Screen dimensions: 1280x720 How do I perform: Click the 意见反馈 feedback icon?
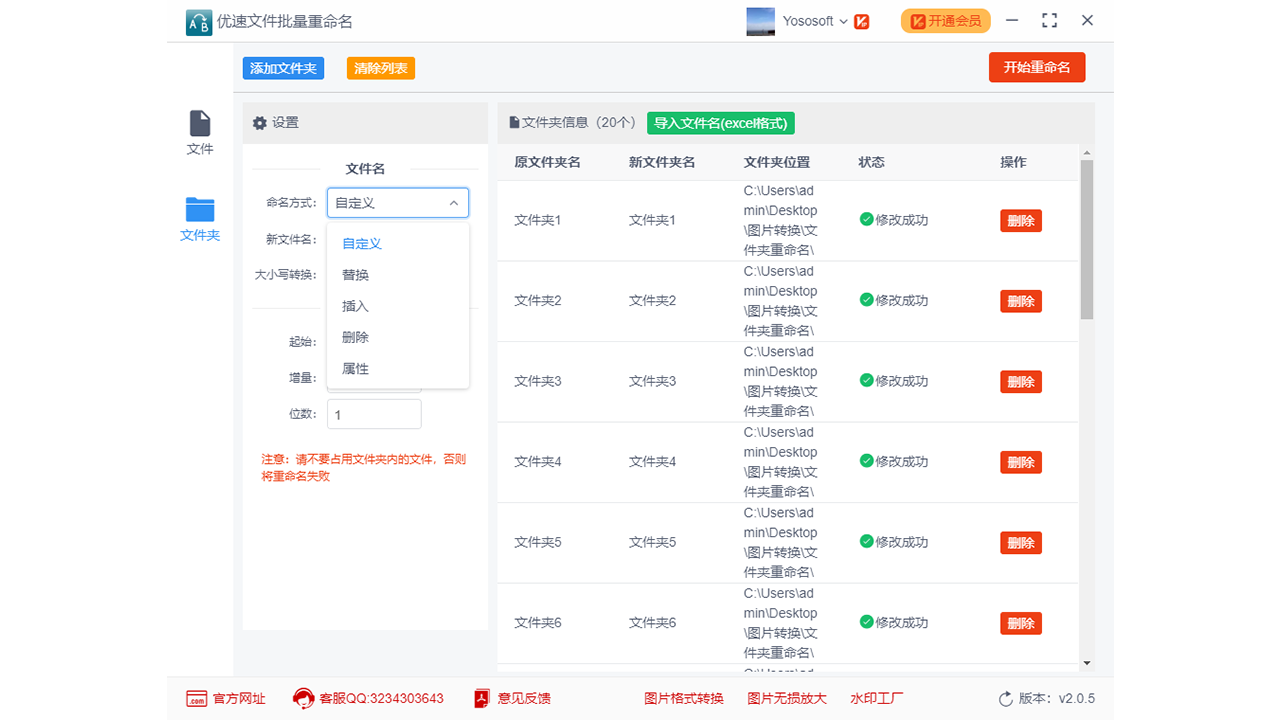click(x=480, y=698)
